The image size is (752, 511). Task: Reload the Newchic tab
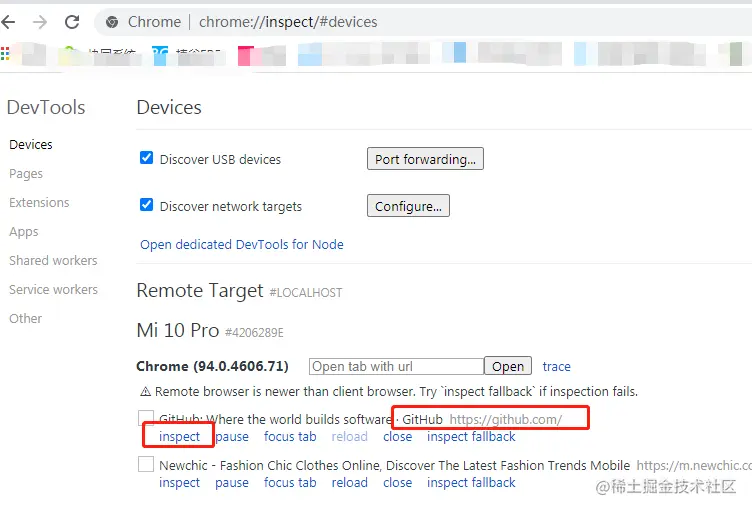point(350,483)
